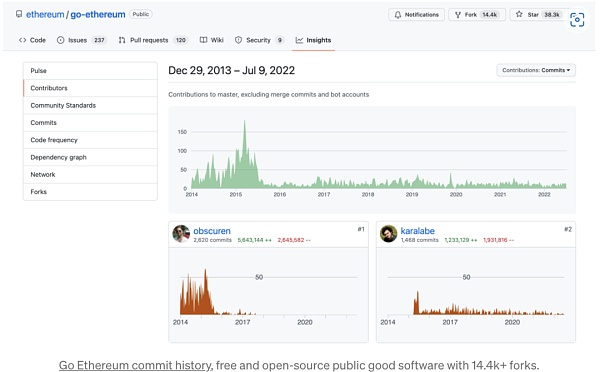The height and width of the screenshot is (372, 600).
Task: Open the Security tab
Action: pos(259,40)
